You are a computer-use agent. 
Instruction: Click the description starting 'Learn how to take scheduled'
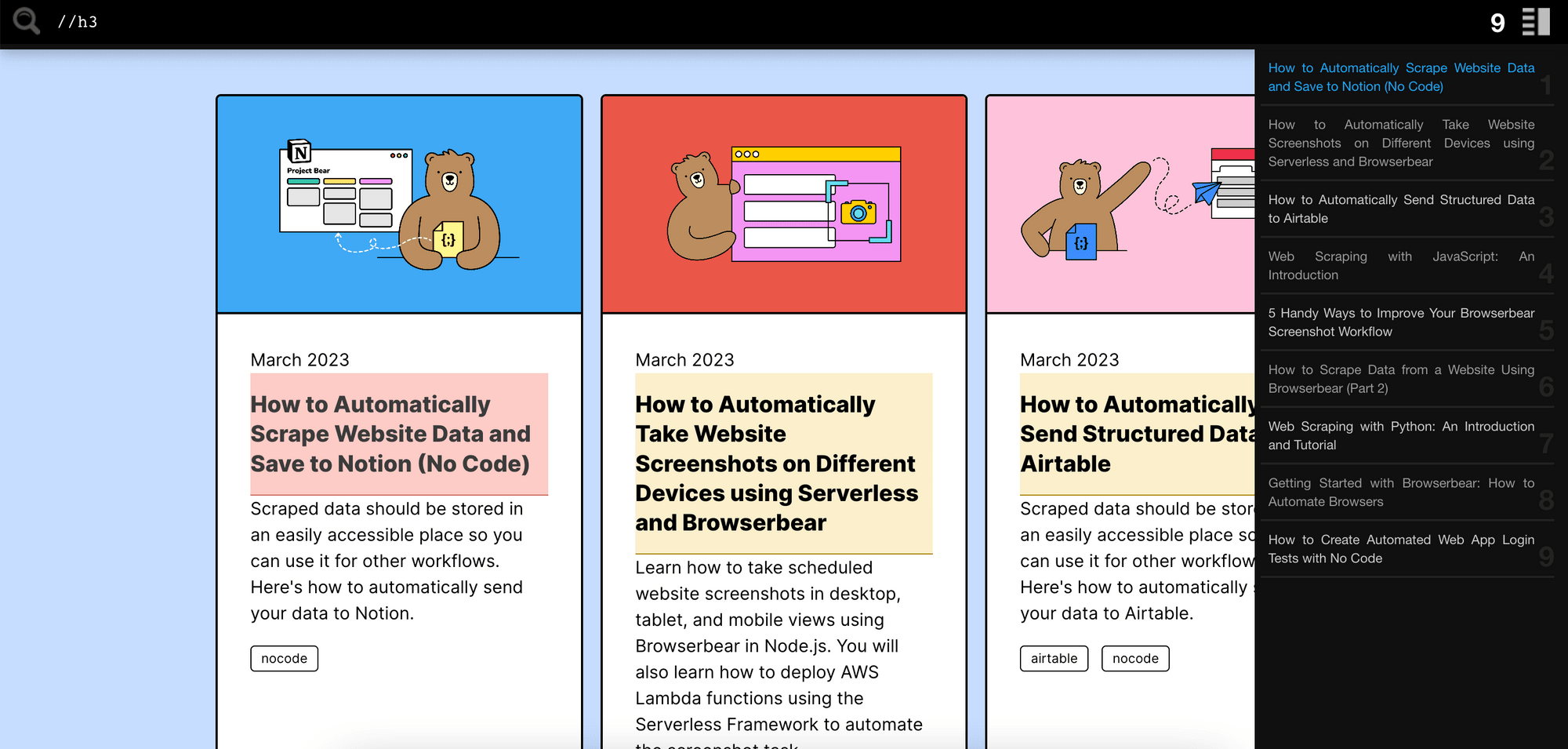[779, 653]
